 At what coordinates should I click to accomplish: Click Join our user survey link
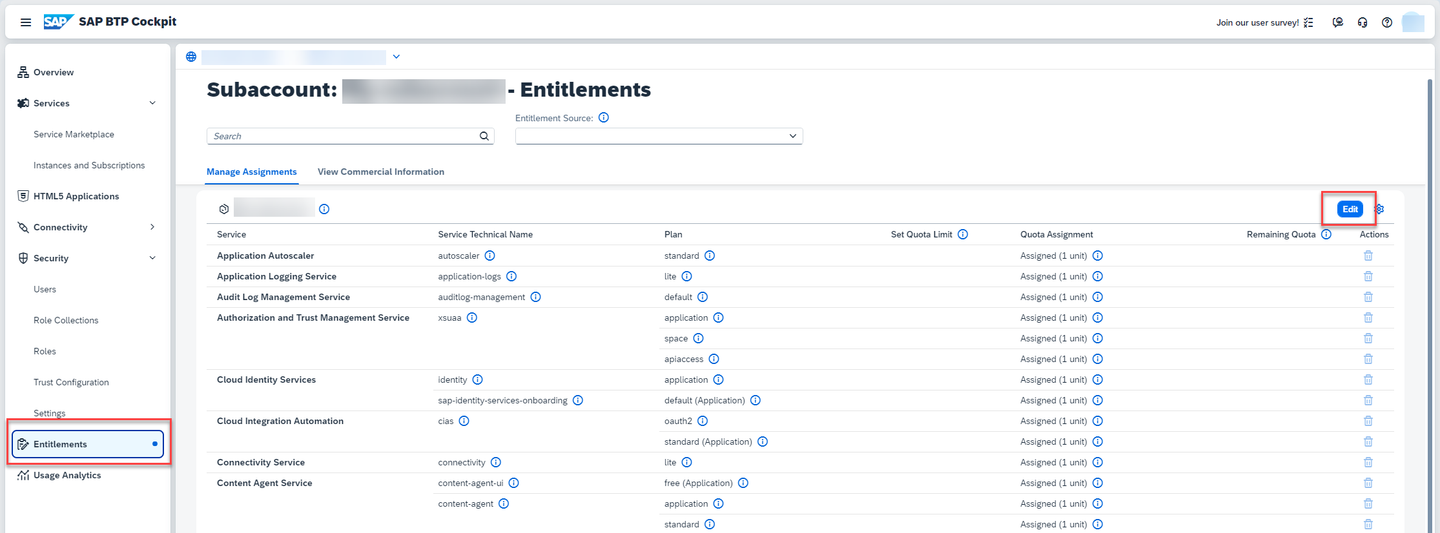pyautogui.click(x=1257, y=22)
